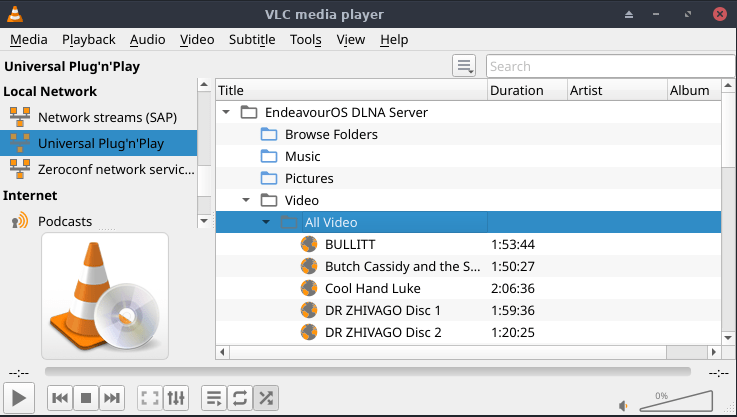The height and width of the screenshot is (417, 737).
Task: Adjust the volume slider triangle
Action: tap(677, 401)
